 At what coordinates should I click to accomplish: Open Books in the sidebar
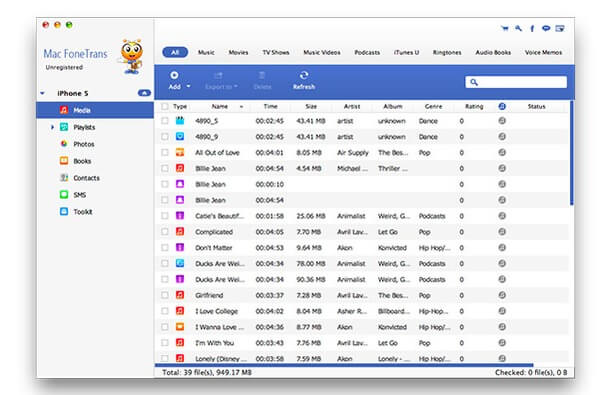(x=82, y=161)
